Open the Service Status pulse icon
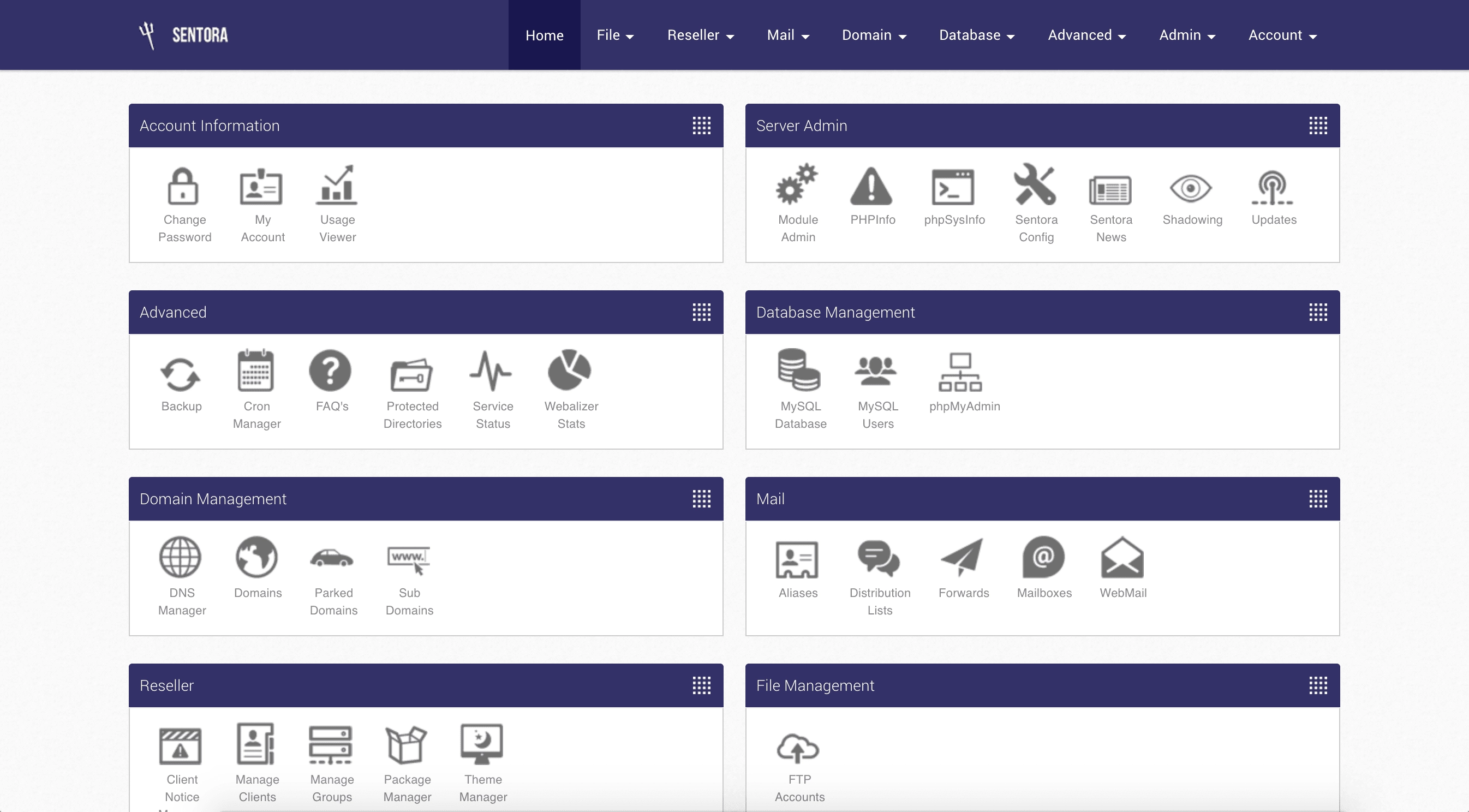The width and height of the screenshot is (1469, 812). coord(491,371)
